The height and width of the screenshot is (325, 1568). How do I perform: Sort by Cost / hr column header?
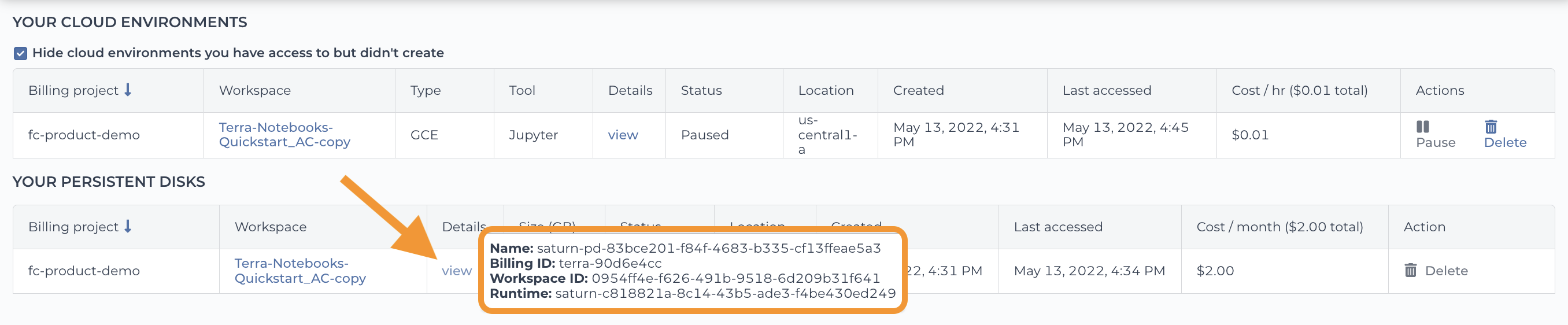1299,90
